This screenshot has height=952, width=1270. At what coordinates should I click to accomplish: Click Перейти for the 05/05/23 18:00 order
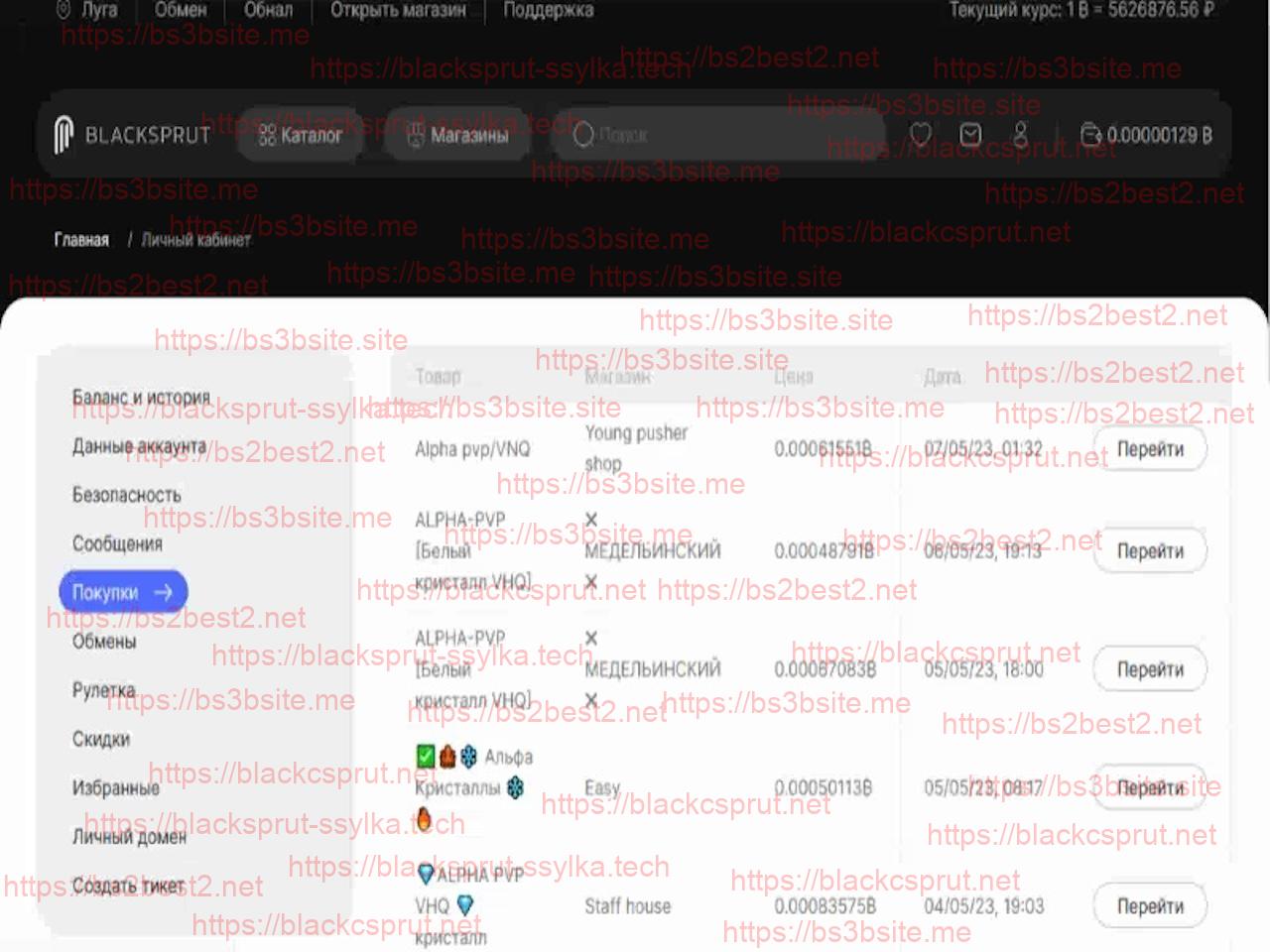point(1150,669)
